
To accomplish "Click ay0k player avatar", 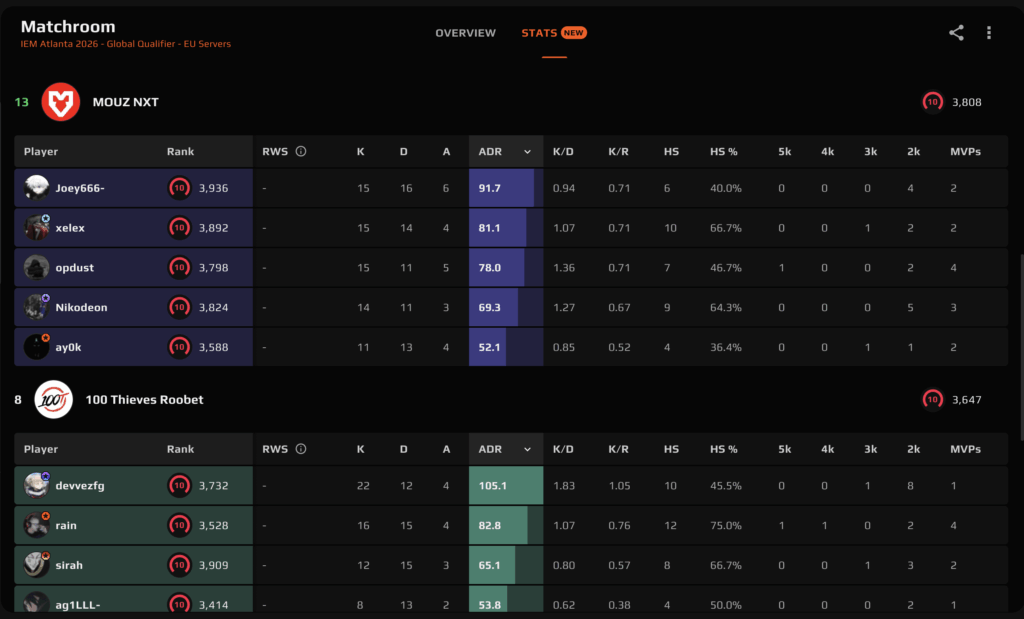I will point(37,347).
